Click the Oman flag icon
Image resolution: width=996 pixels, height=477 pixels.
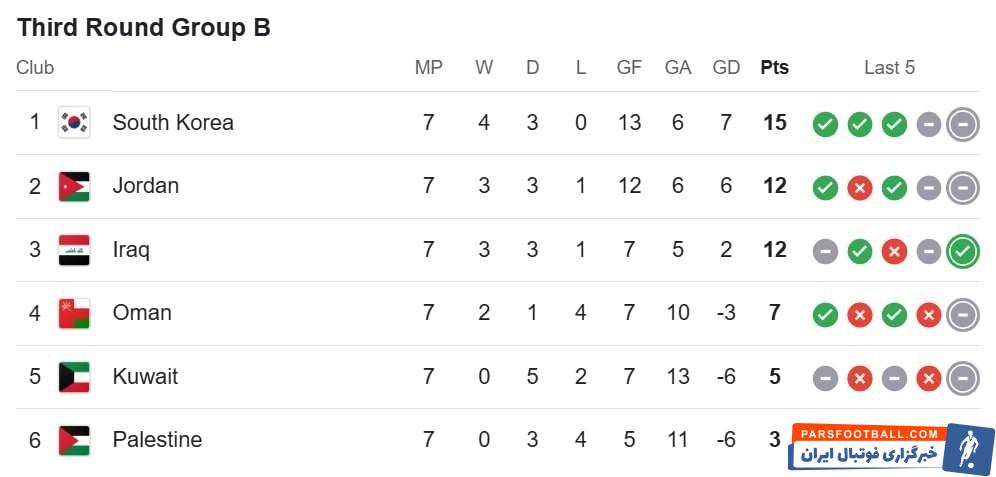pyautogui.click(x=74, y=313)
